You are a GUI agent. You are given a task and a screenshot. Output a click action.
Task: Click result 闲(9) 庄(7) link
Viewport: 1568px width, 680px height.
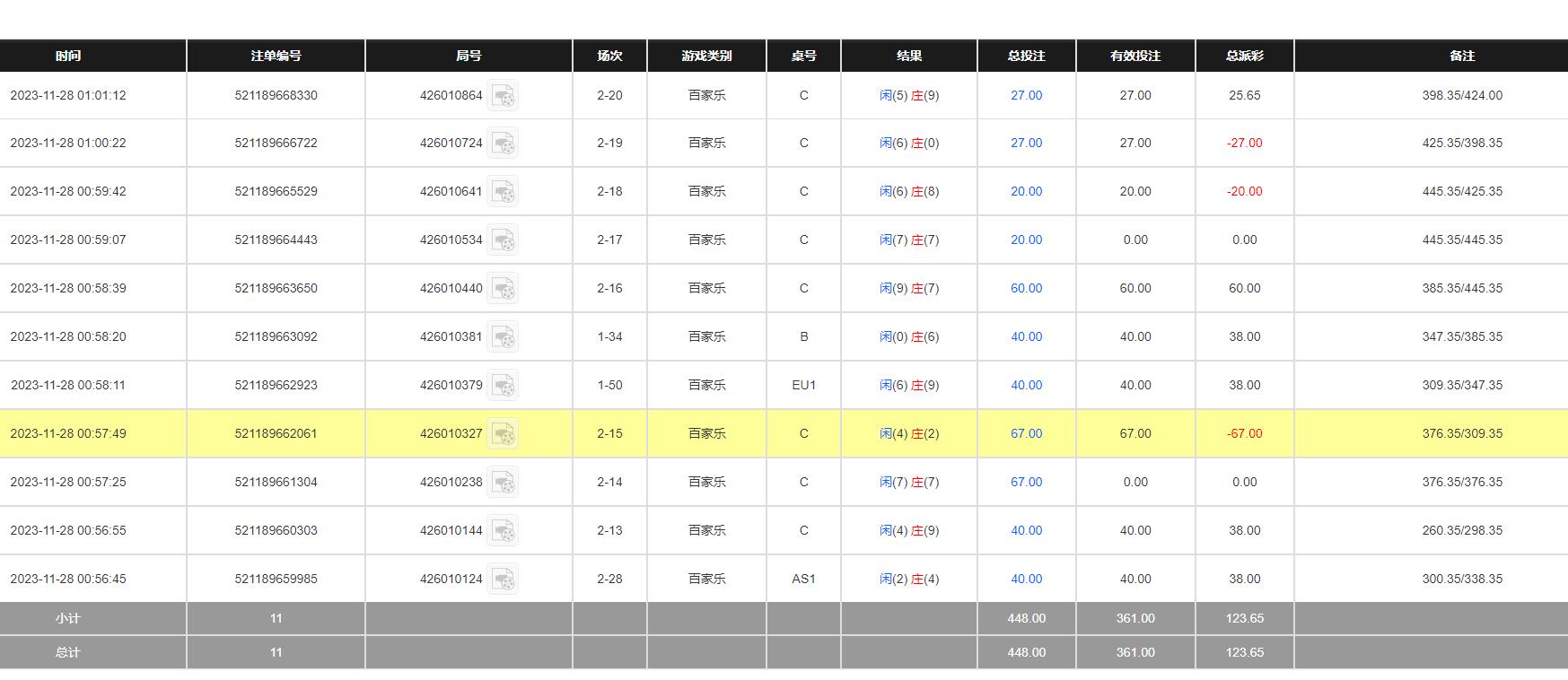click(x=909, y=288)
